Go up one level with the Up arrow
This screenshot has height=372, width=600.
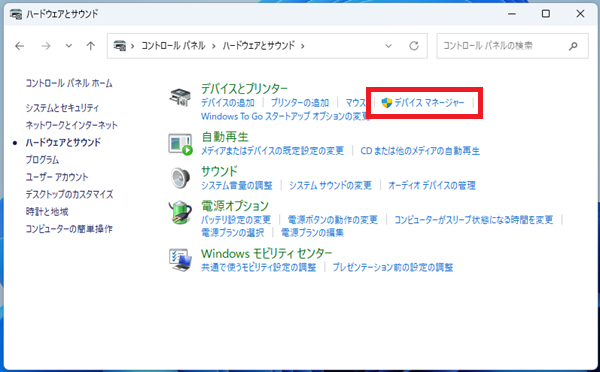click(90, 46)
